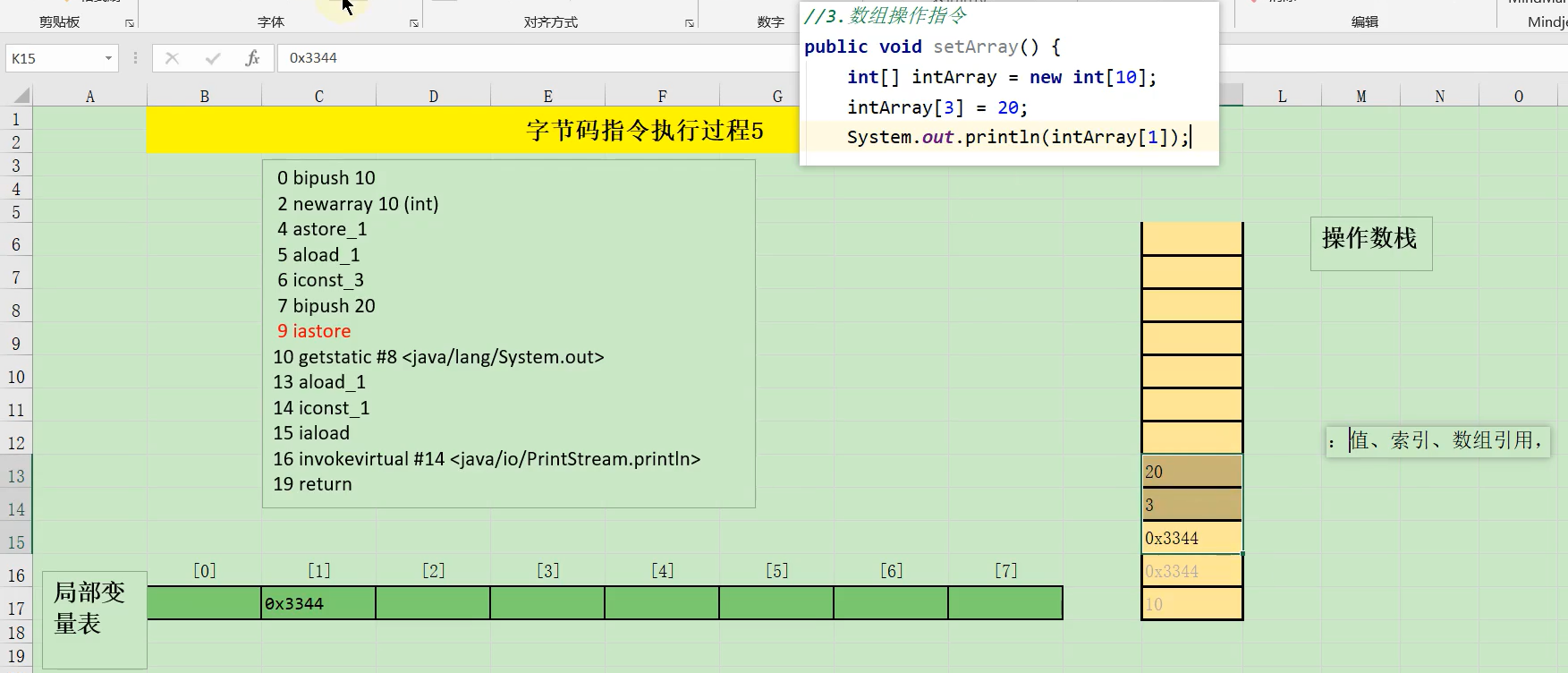Click the empty local variable slot under [4]

(x=662, y=603)
